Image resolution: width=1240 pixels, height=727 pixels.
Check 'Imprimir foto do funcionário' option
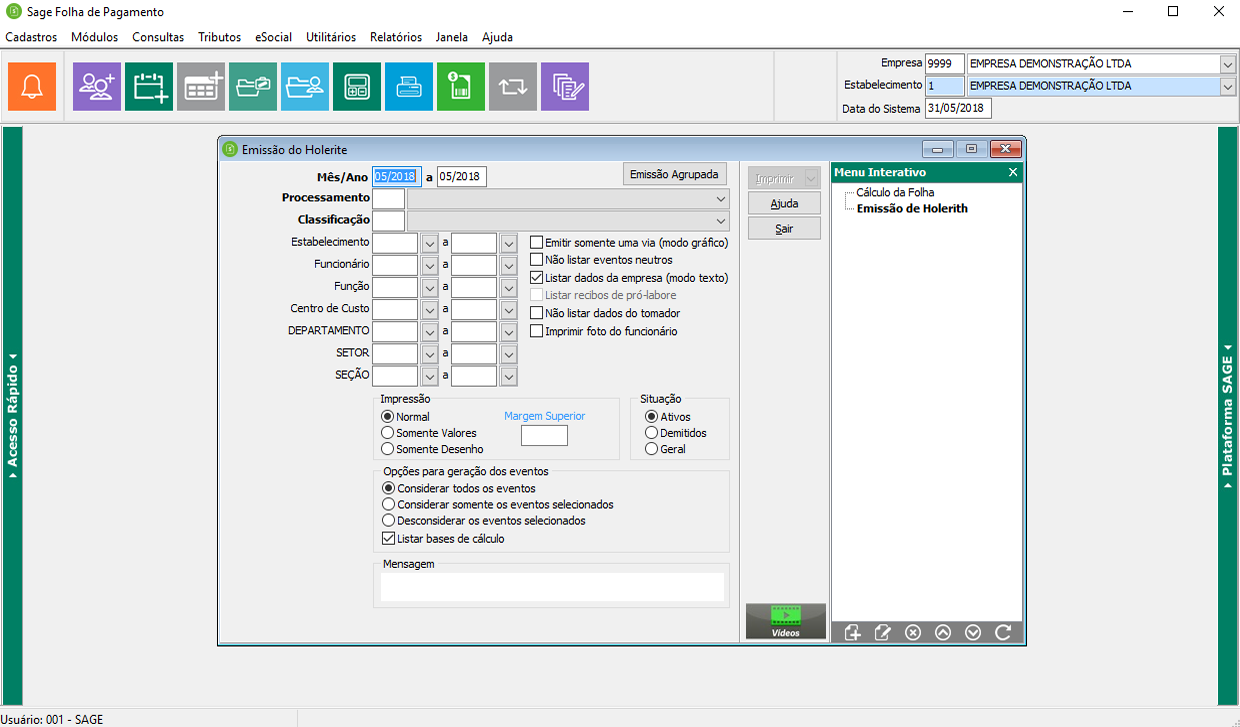coord(537,331)
